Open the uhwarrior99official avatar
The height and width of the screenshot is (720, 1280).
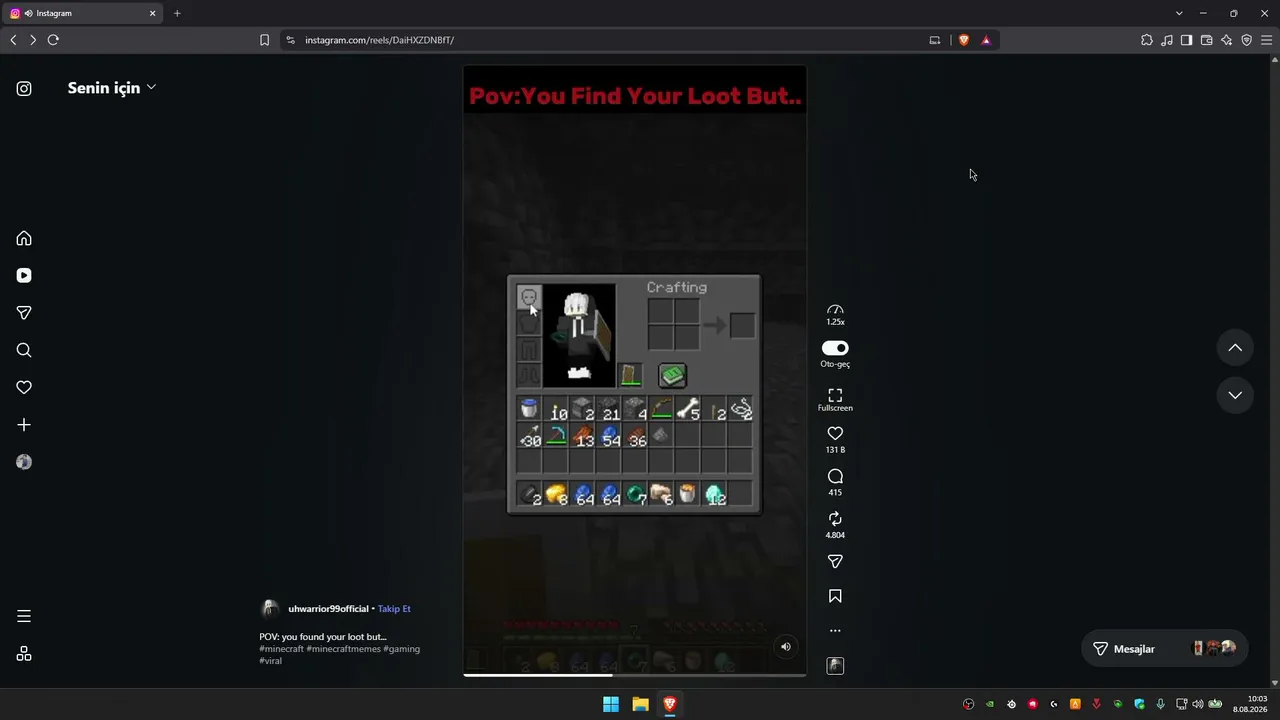269,609
